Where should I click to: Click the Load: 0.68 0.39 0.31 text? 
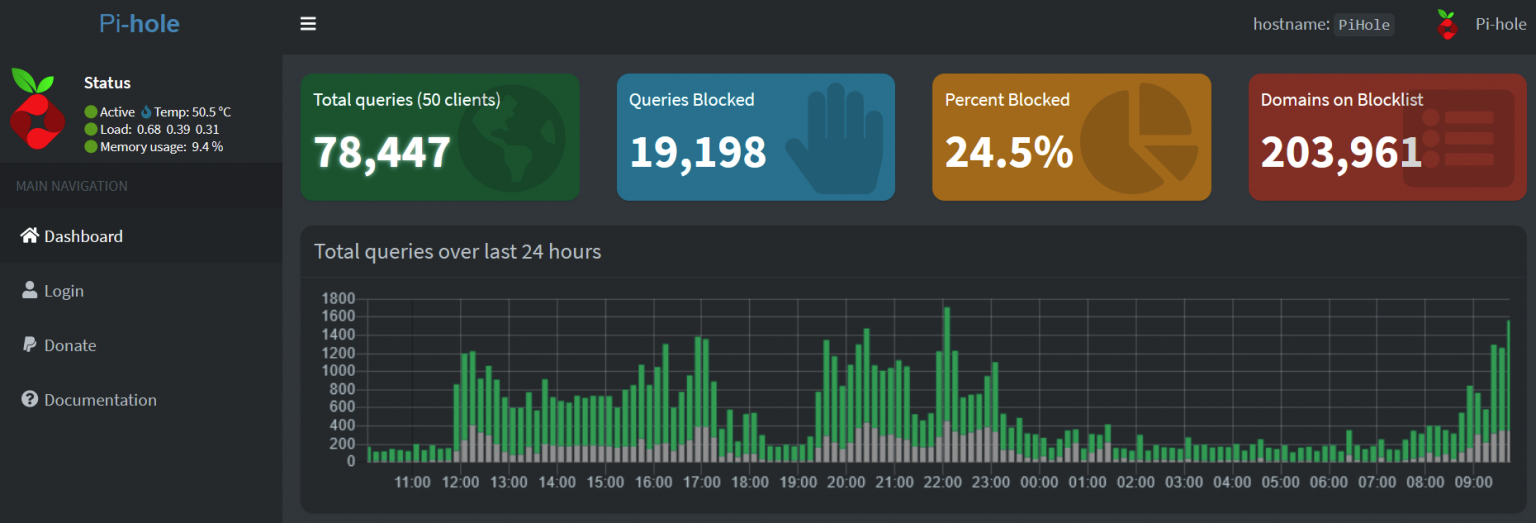[160, 129]
